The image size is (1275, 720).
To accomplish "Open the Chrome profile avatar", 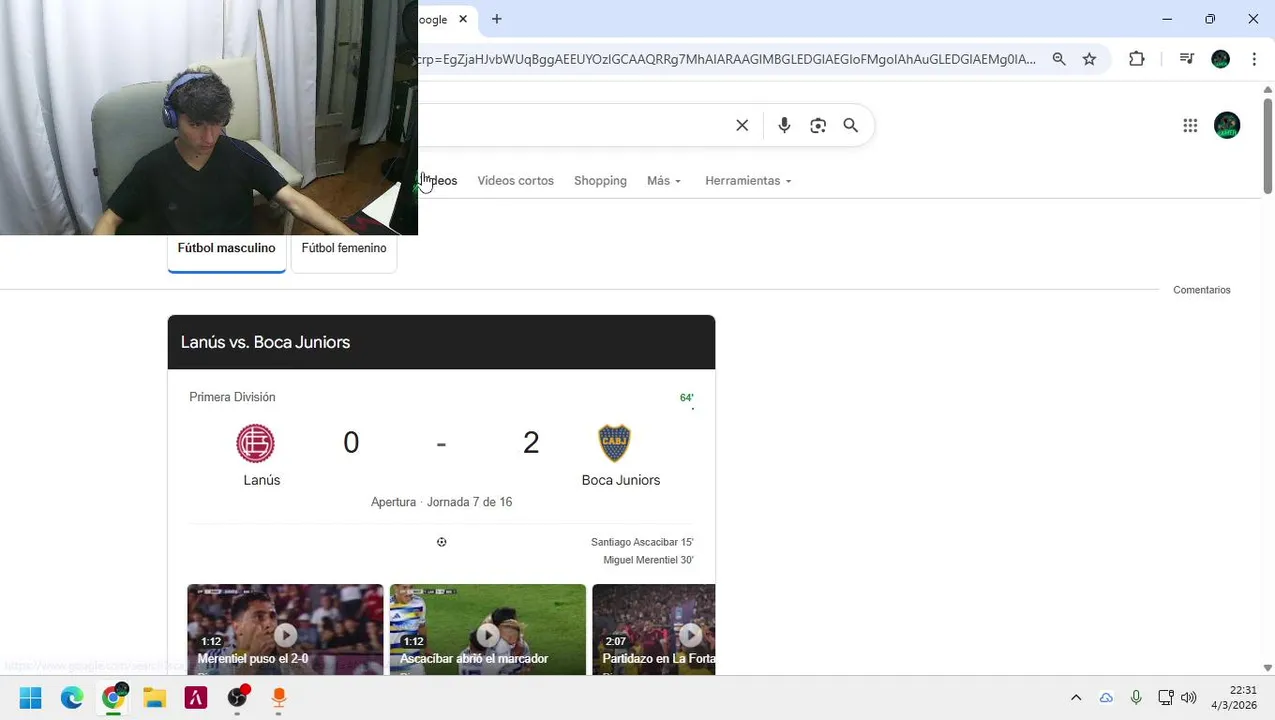I will click(x=1220, y=59).
